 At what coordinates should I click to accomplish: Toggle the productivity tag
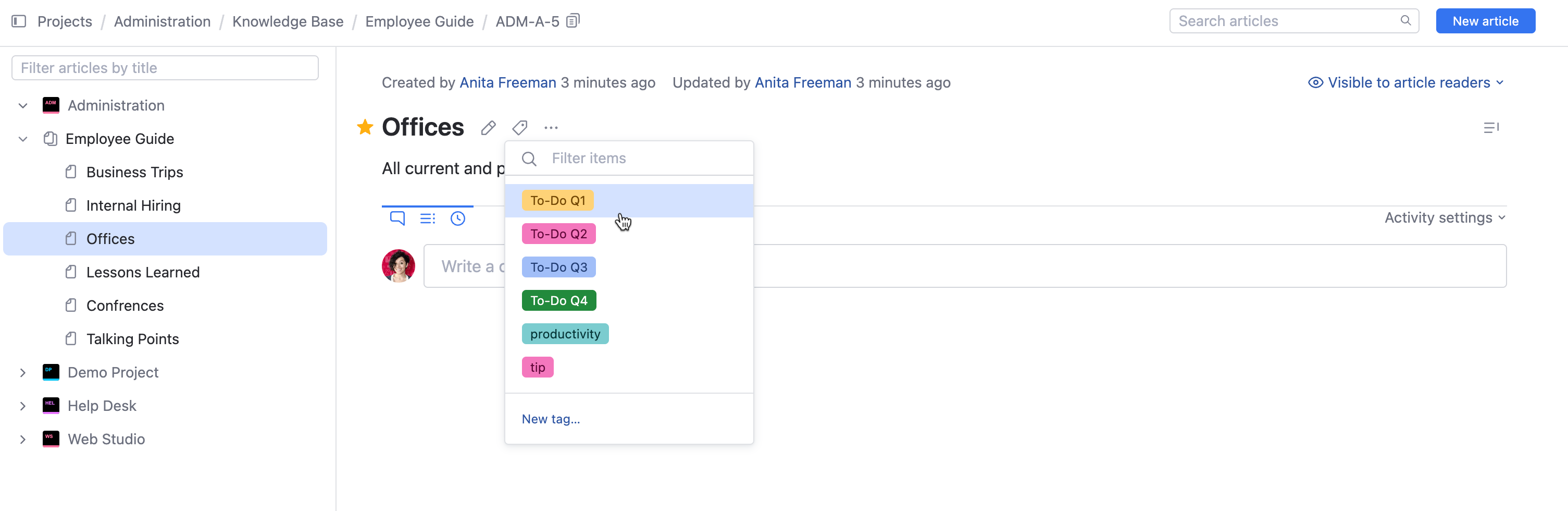(565, 333)
